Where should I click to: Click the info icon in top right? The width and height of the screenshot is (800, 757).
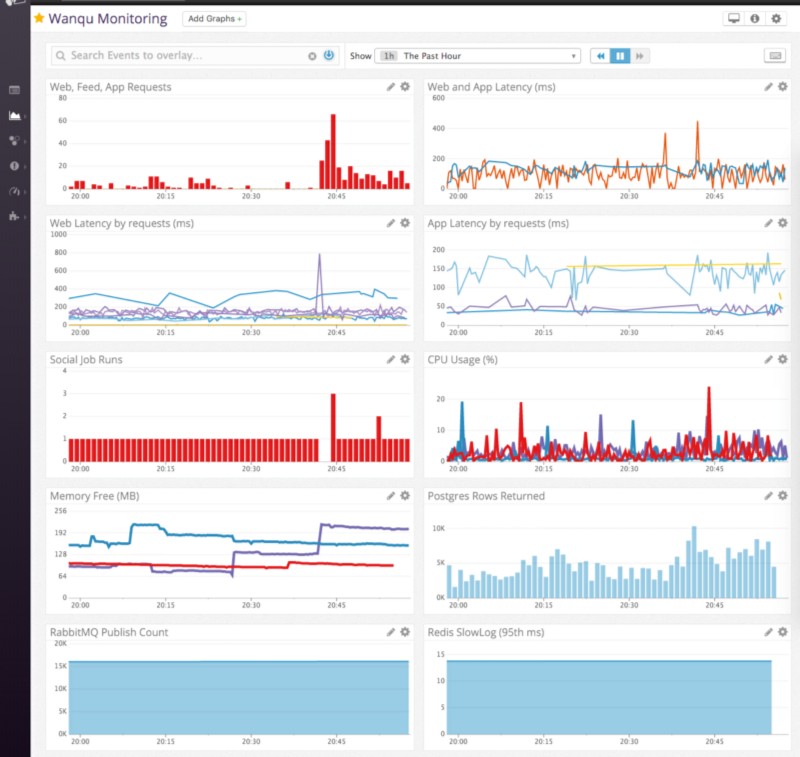pyautogui.click(x=755, y=18)
